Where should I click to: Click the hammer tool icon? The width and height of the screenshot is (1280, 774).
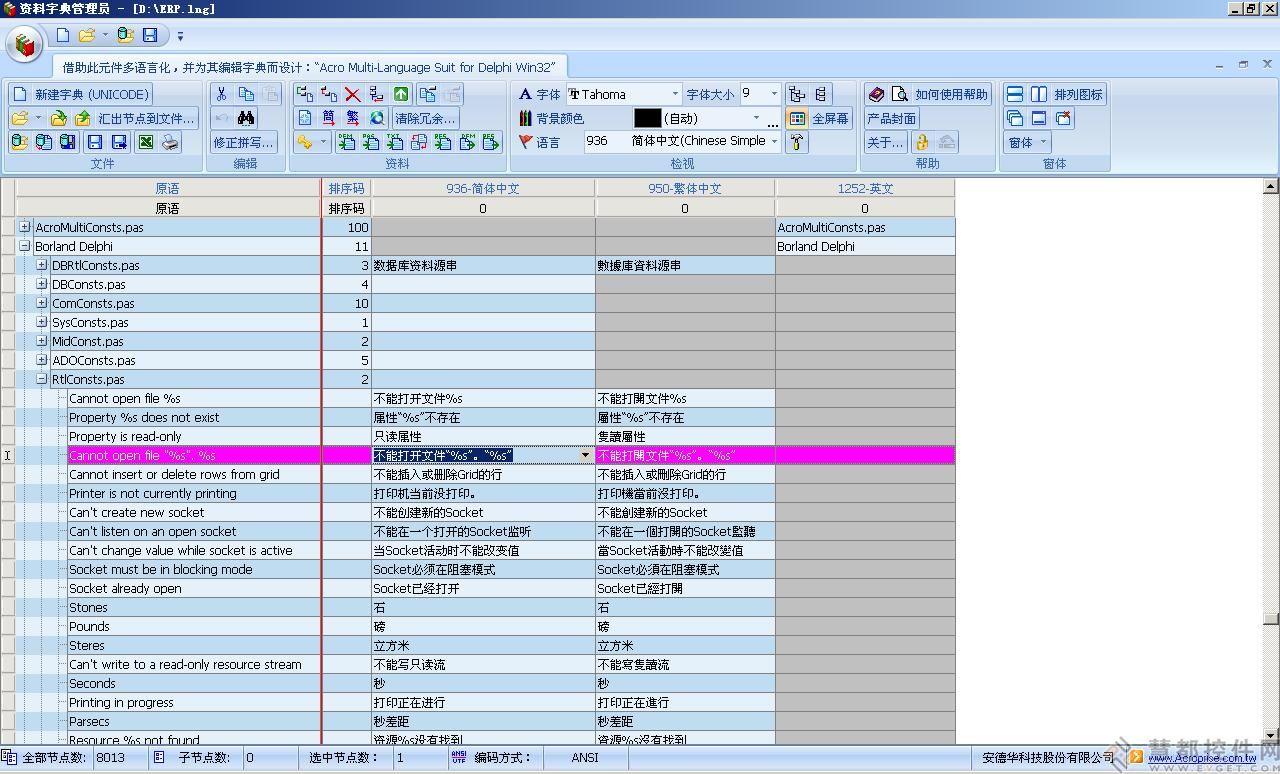click(x=797, y=142)
